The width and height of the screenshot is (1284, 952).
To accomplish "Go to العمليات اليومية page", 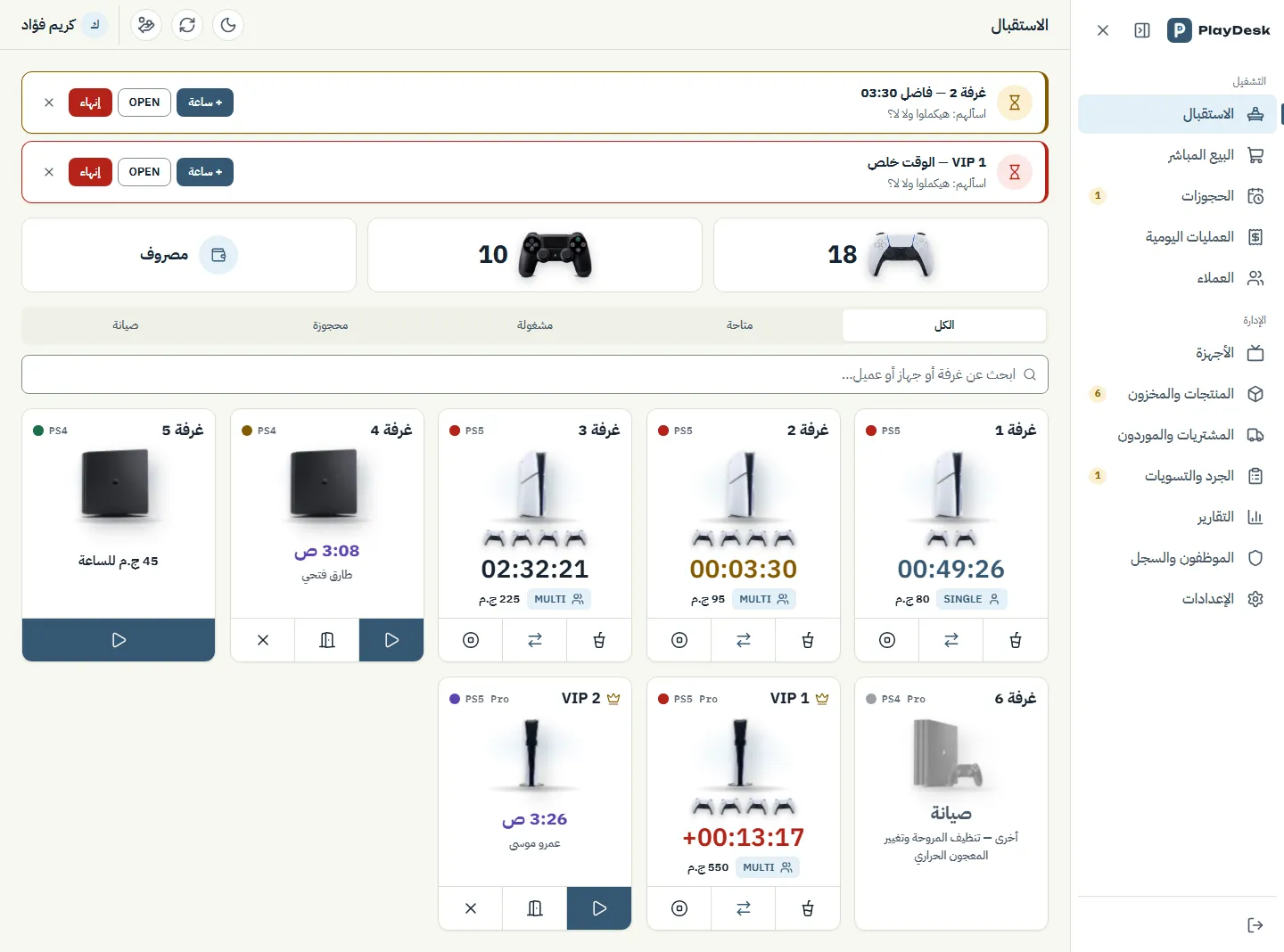I will click(1177, 237).
